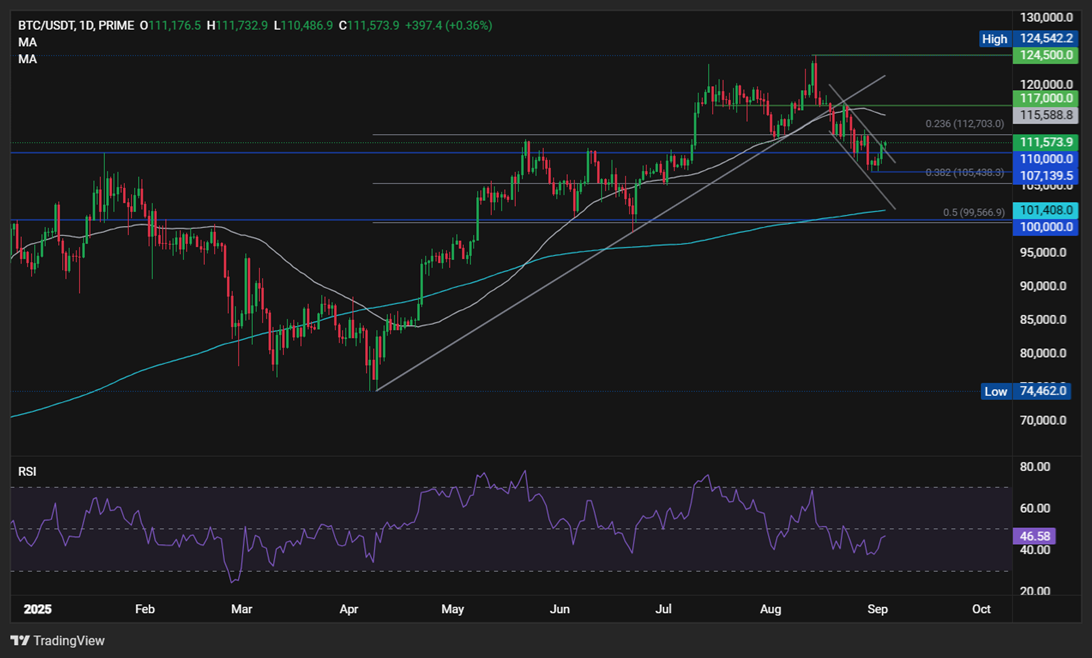Screen dimensions: 1092x658
Task: Click the purple 46.58 RSI value label
Action: pyautogui.click(x=1034, y=536)
